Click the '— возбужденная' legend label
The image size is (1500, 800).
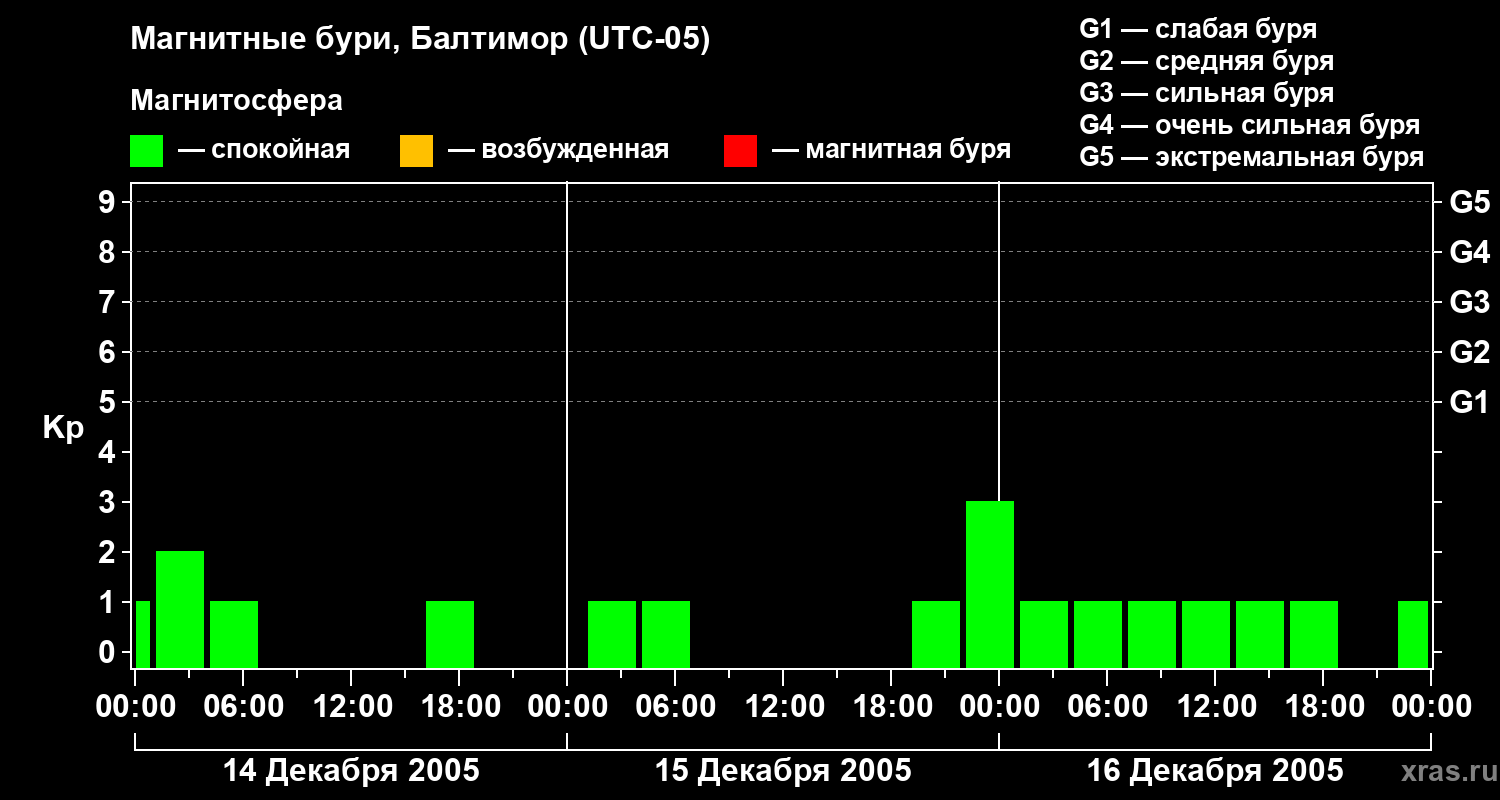[558, 150]
